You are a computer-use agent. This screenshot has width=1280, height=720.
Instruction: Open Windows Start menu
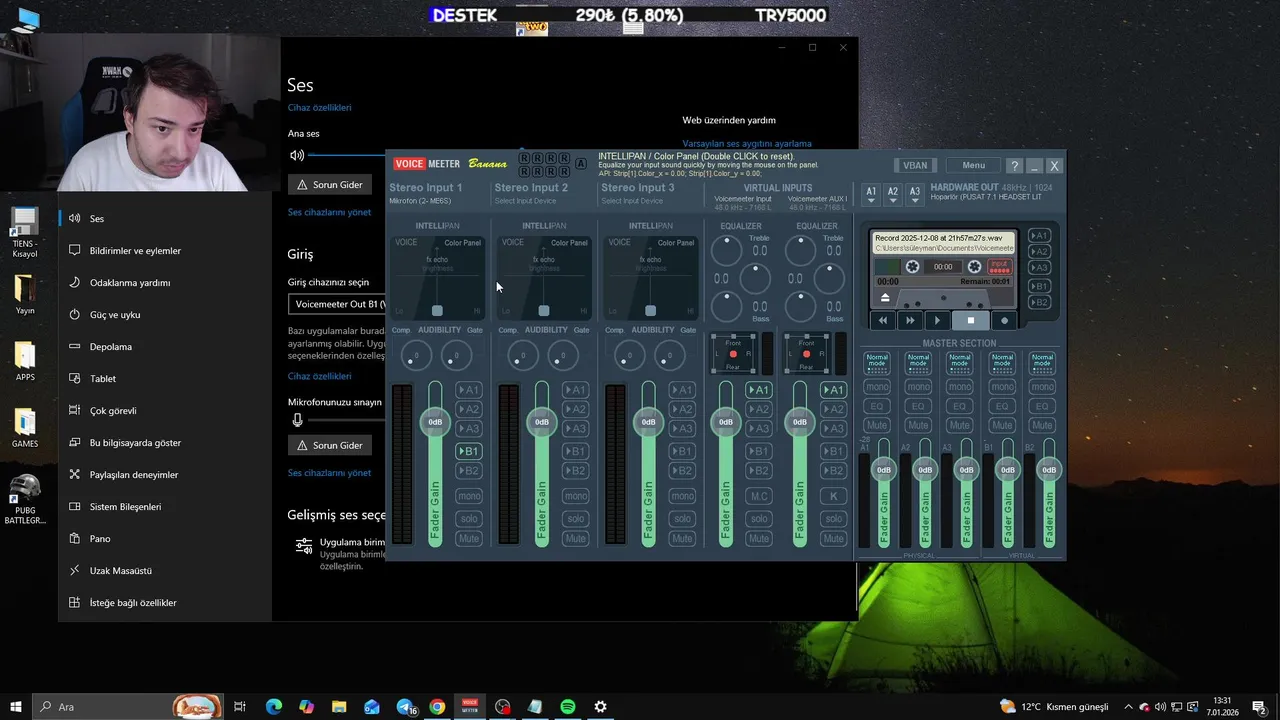(x=16, y=707)
